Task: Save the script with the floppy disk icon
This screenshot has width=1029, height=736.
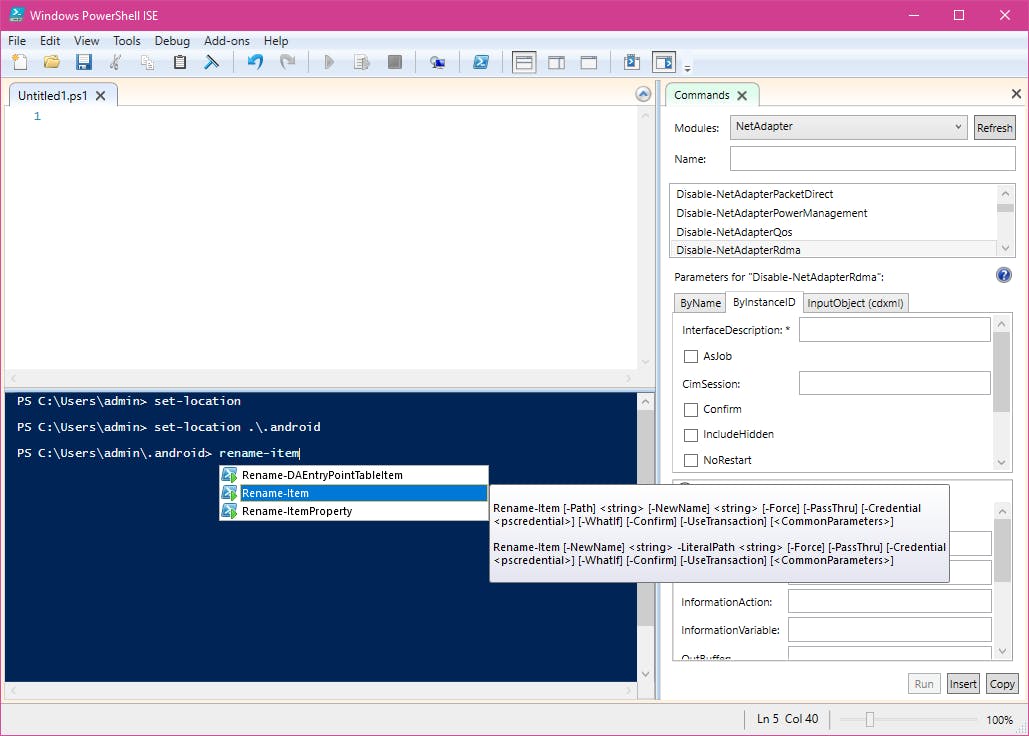Action: point(84,62)
